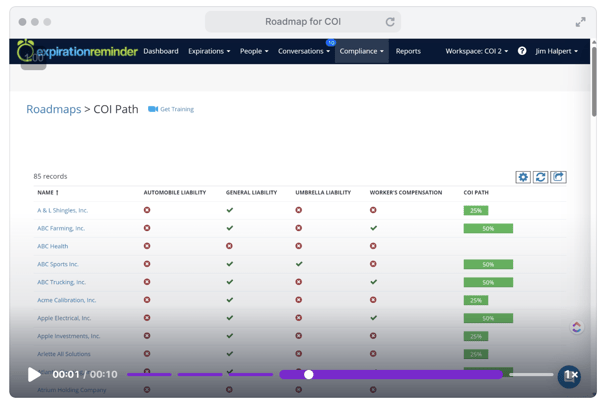600x405 pixels.
Task: Click the Roadmaps breadcrumb link
Action: 54,109
